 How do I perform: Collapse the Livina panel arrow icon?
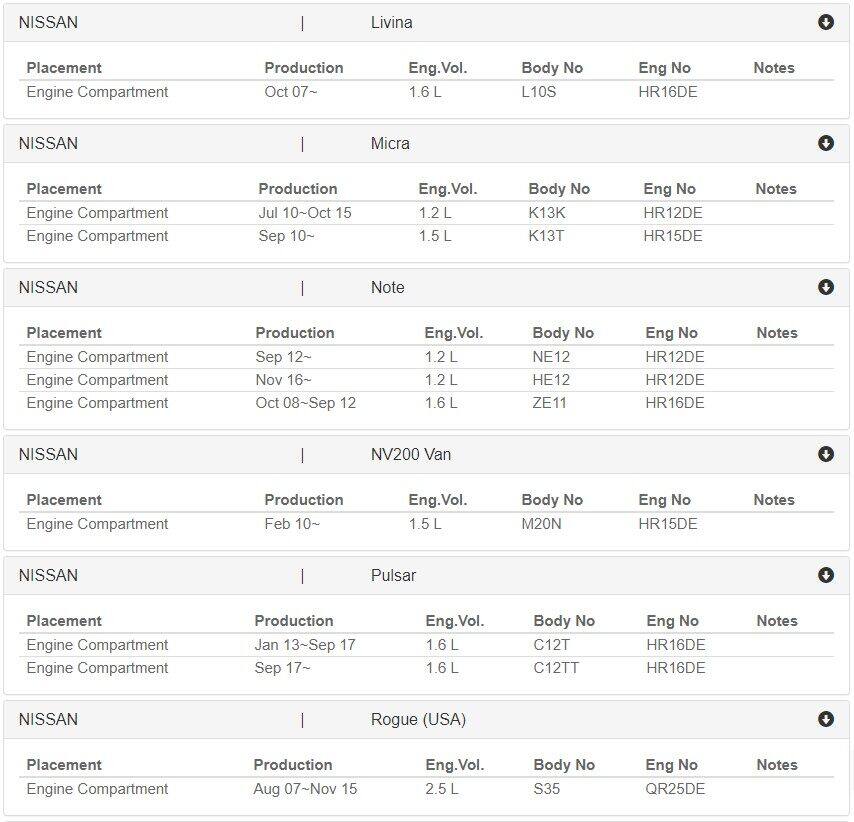click(x=826, y=22)
